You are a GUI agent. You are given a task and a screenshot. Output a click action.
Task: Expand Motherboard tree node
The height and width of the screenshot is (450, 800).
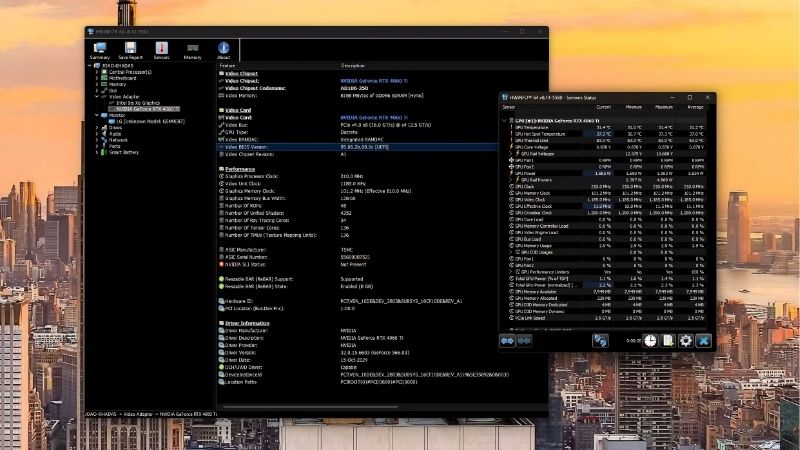[x=96, y=78]
